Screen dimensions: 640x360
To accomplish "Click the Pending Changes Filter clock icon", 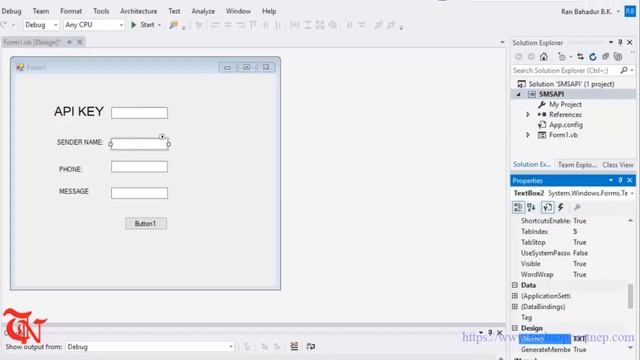I will coord(562,57).
